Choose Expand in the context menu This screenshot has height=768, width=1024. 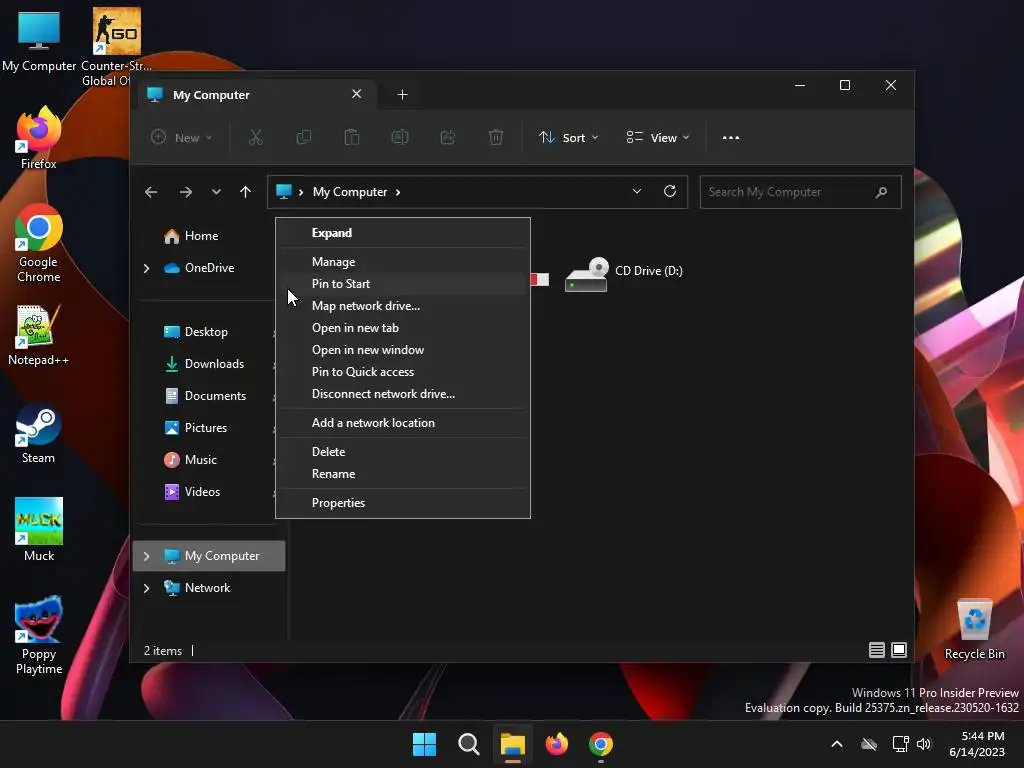click(403, 233)
